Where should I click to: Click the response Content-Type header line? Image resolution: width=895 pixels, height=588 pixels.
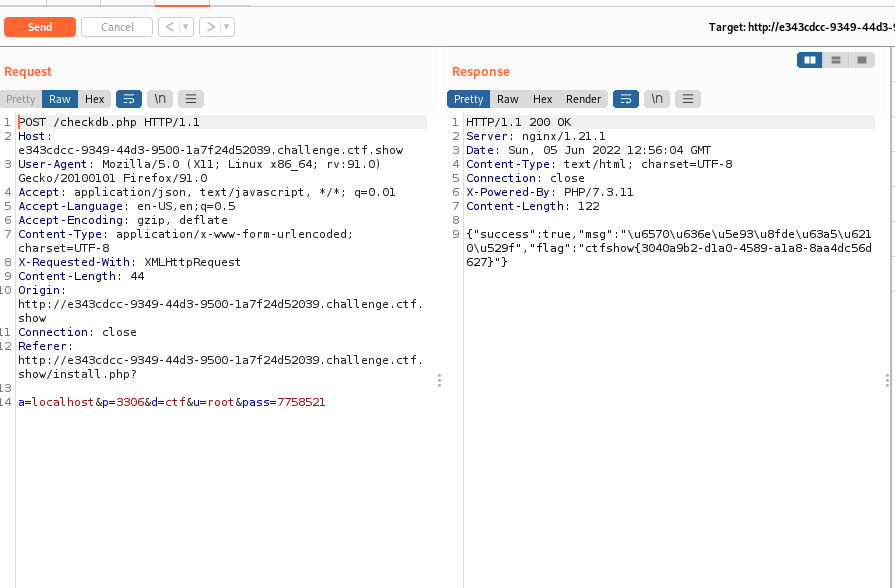click(x=599, y=164)
